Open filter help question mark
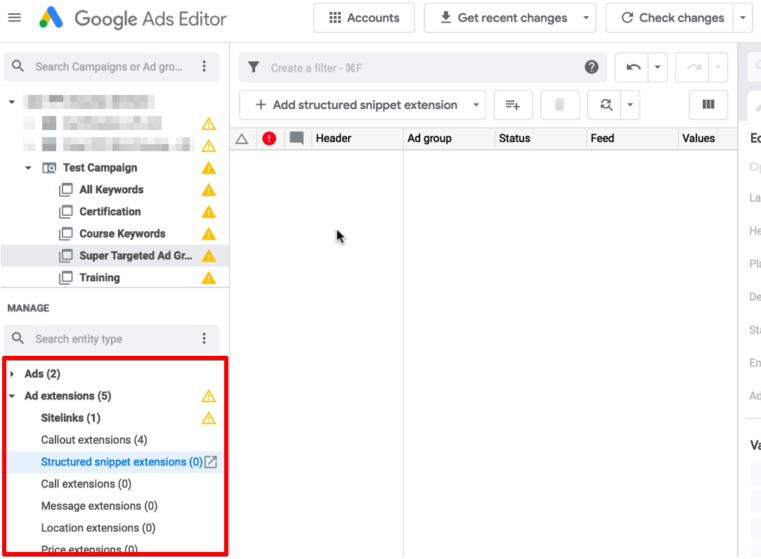The image size is (761, 559). (x=591, y=67)
